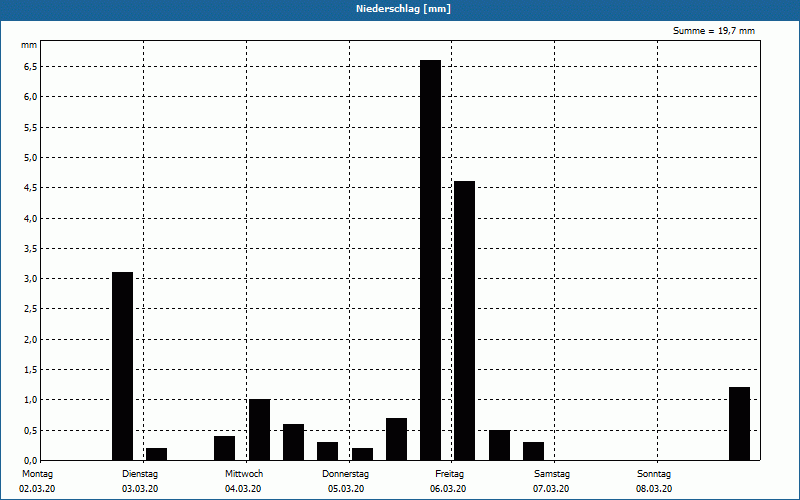
Task: Select the y-axis value '0,0'
Action: click(x=31, y=461)
